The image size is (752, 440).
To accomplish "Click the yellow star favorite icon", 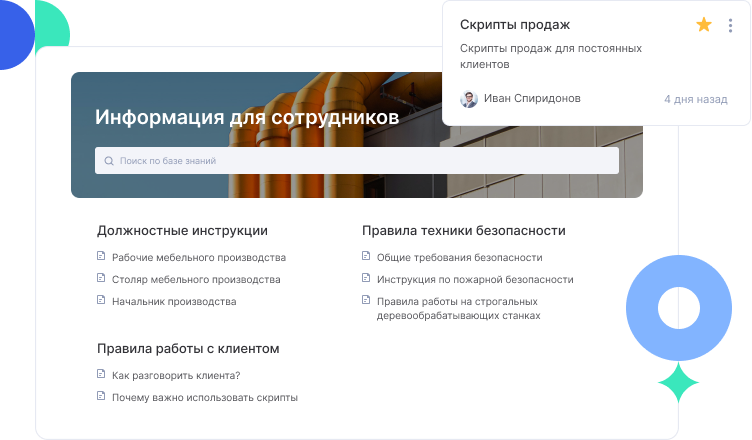I will click(x=704, y=25).
